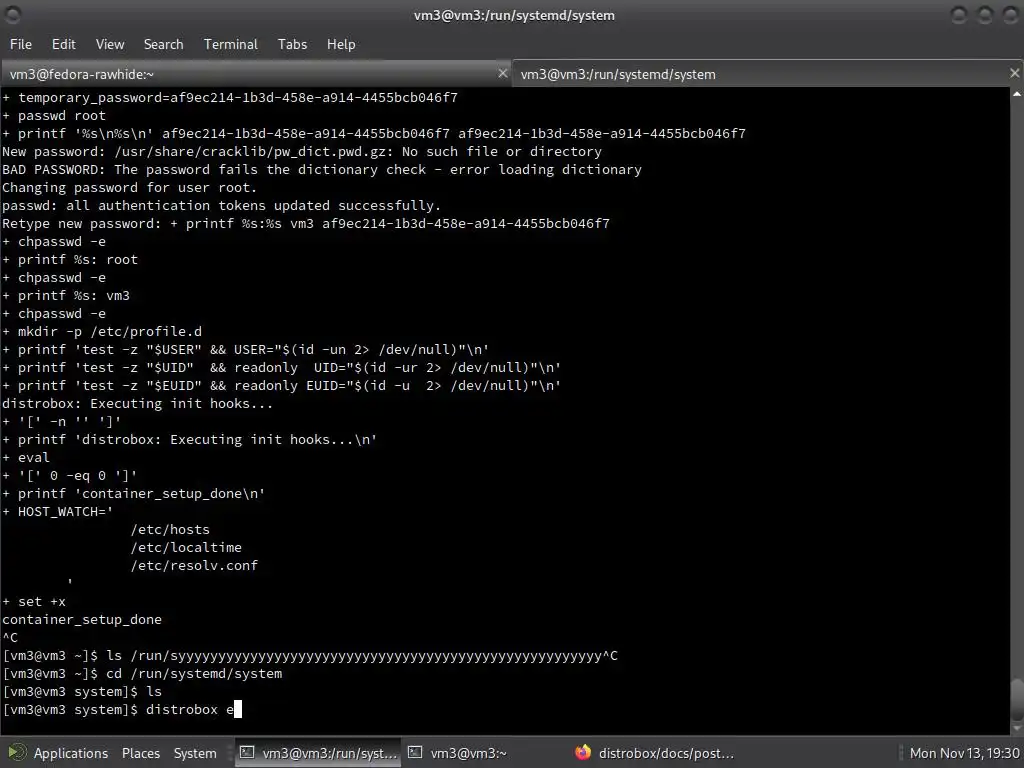Click the 'Changing password for user root.' line
The height and width of the screenshot is (768, 1024).
click(x=129, y=187)
